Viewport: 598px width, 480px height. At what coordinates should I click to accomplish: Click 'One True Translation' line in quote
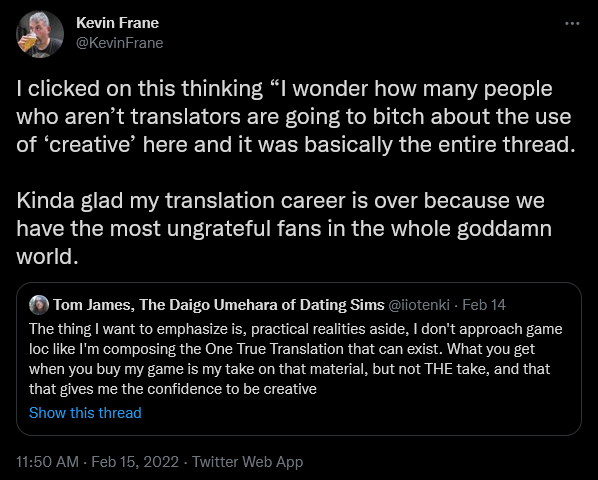coord(282,349)
